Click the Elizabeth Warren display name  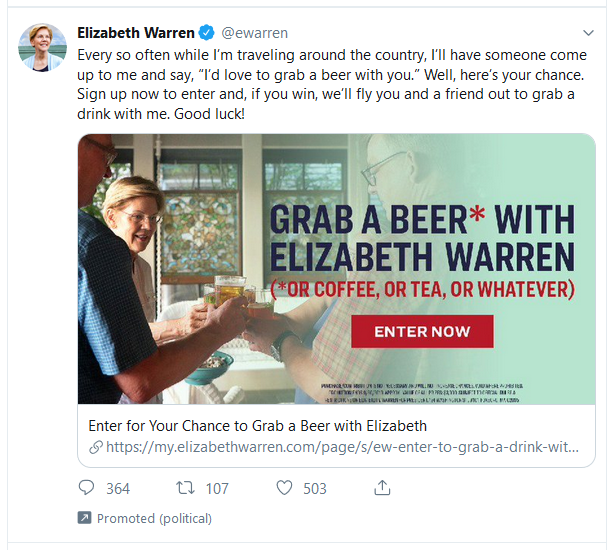pos(136,33)
